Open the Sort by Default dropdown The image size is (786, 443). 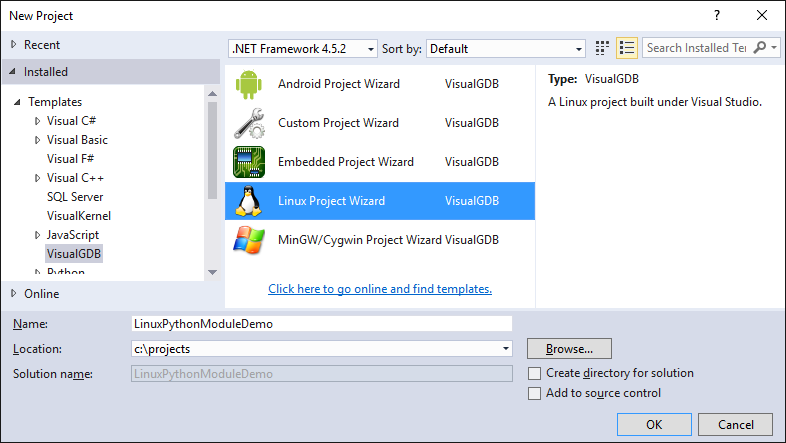(x=506, y=49)
